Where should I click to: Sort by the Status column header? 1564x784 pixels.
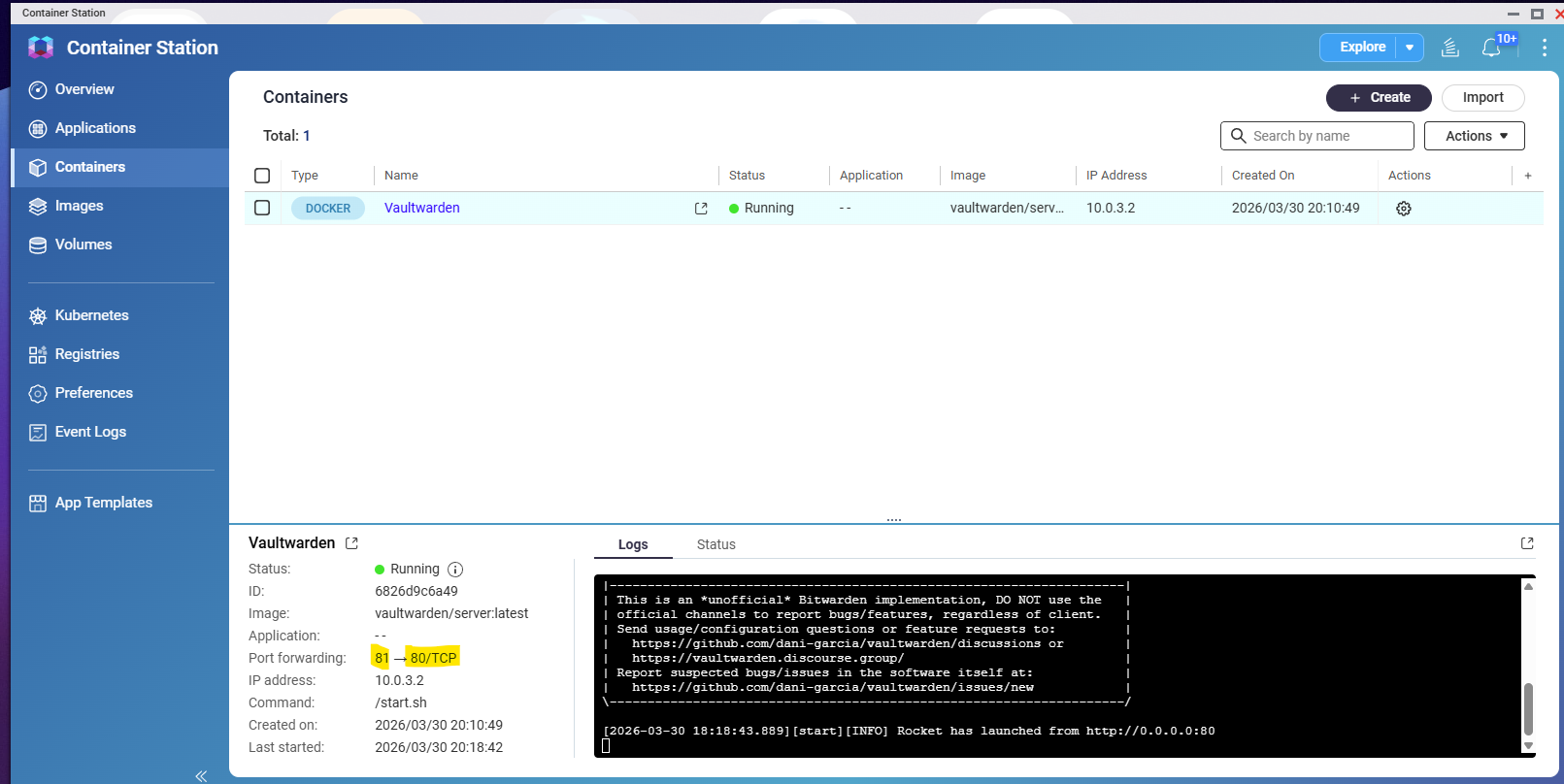747,176
